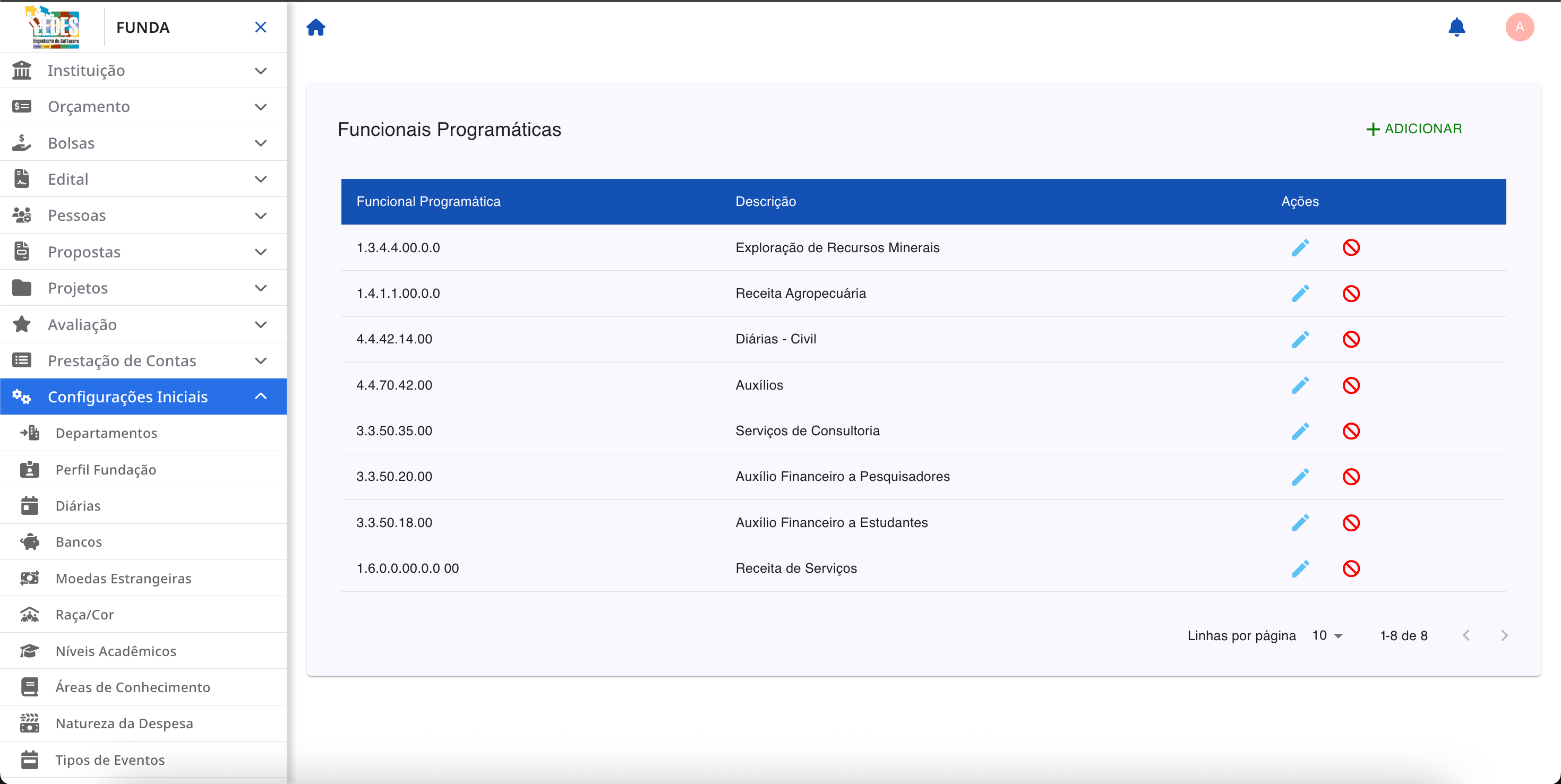Click the FEDES logo
1561x784 pixels.
pyautogui.click(x=55, y=27)
